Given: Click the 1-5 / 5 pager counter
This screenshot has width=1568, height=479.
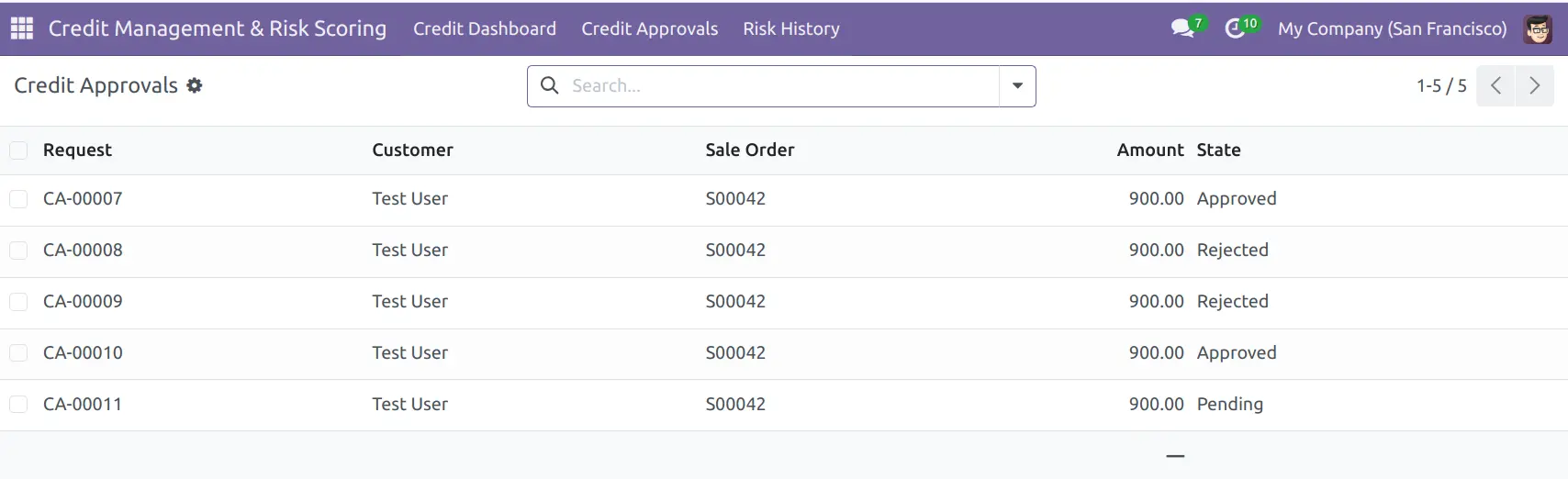Looking at the screenshot, I should [x=1441, y=85].
